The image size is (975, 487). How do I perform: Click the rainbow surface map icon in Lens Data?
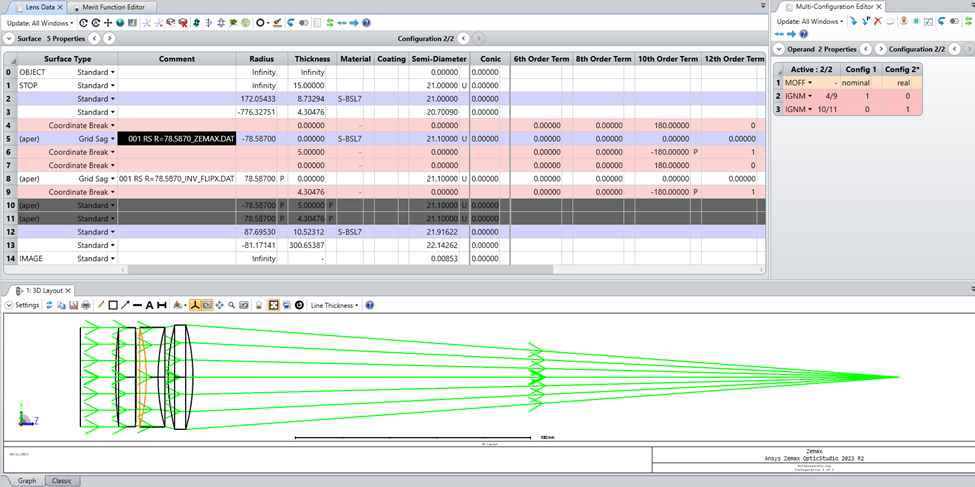tap(245, 22)
